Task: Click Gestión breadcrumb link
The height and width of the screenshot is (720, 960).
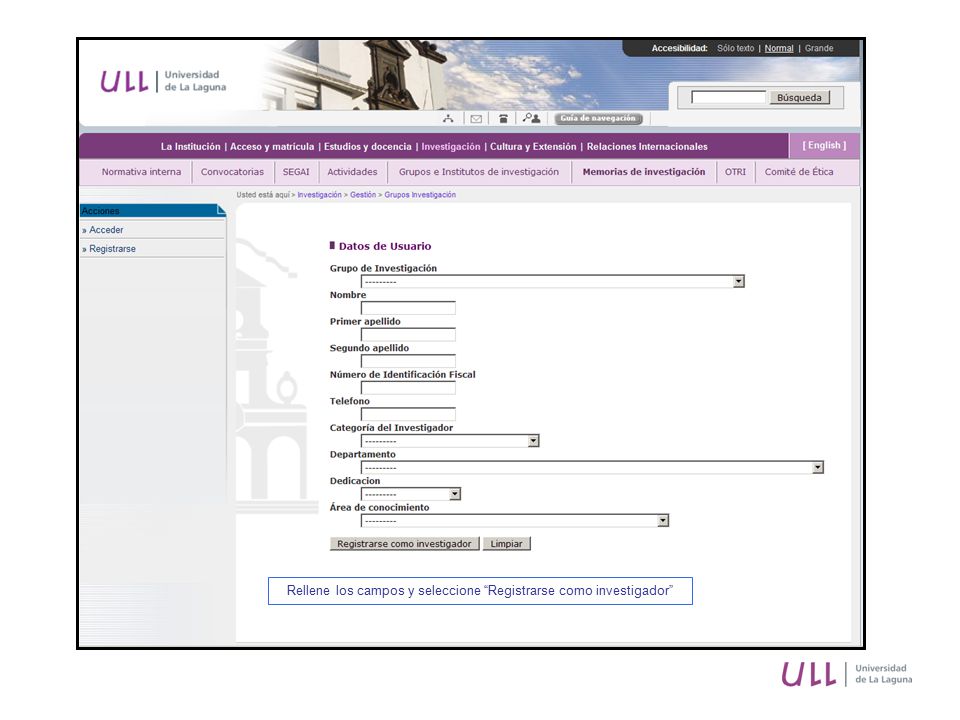Action: [363, 195]
